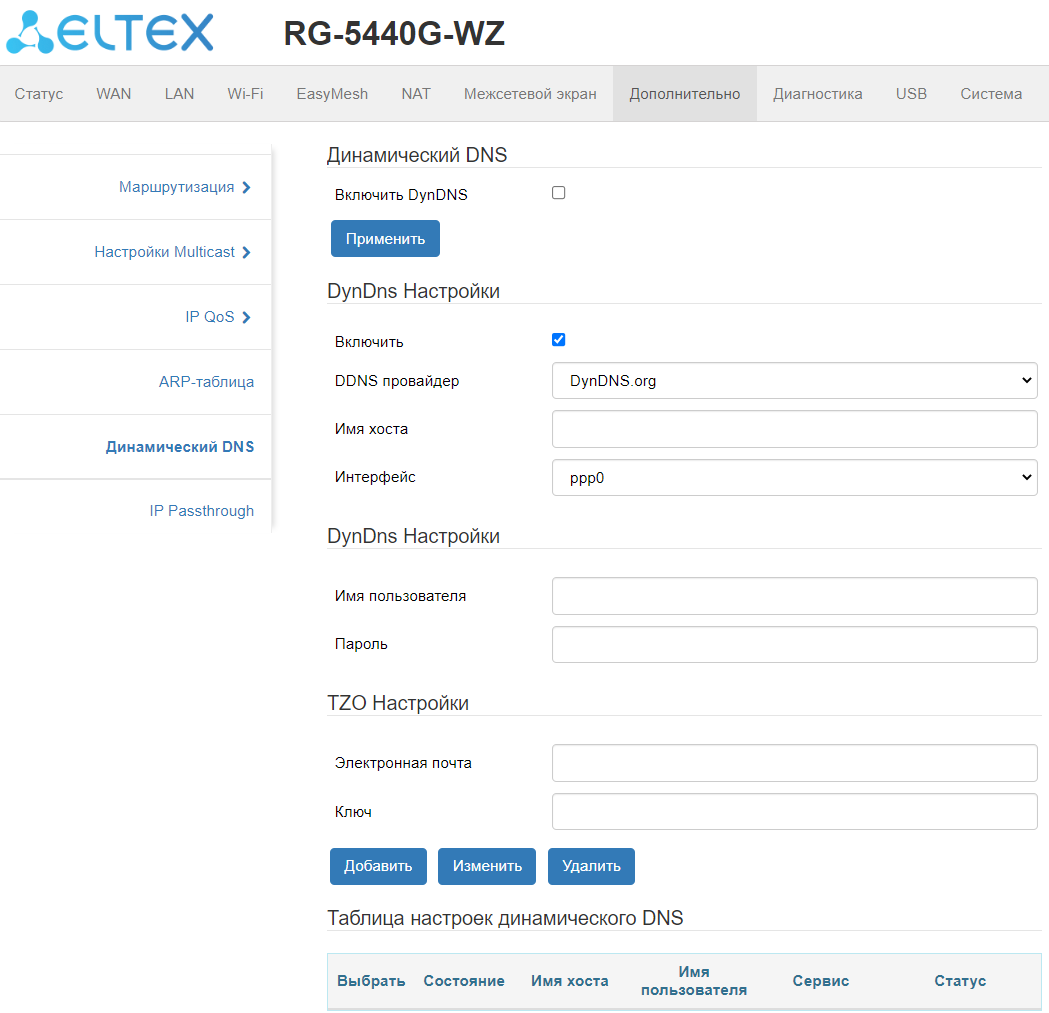This screenshot has width=1049, height=1013.
Task: Open ARP-таблица page
Action: click(x=206, y=381)
